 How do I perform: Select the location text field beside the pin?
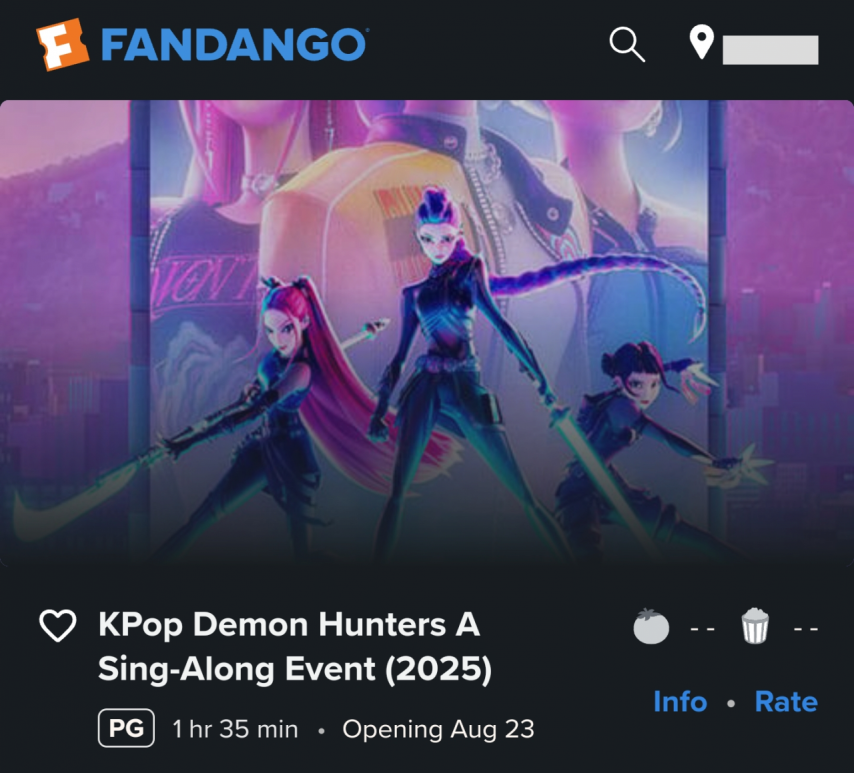(770, 50)
